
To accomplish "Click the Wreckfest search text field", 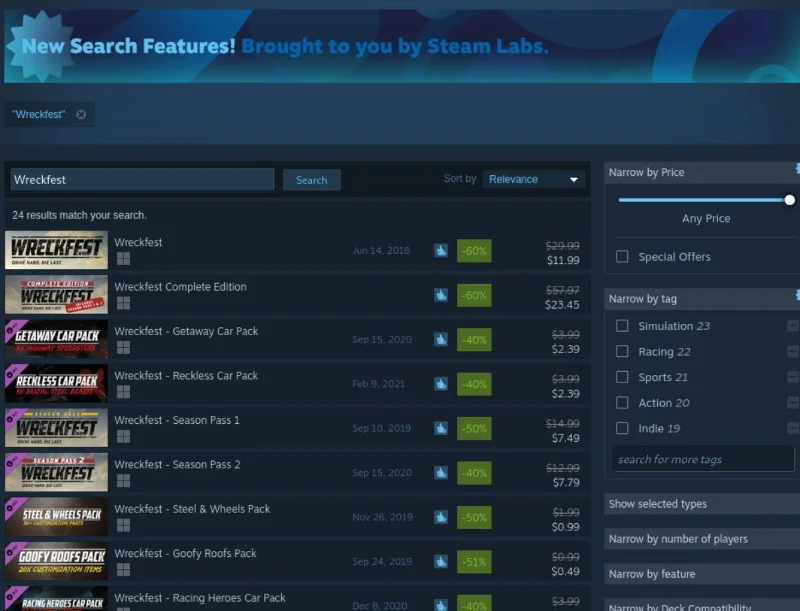I will point(142,180).
